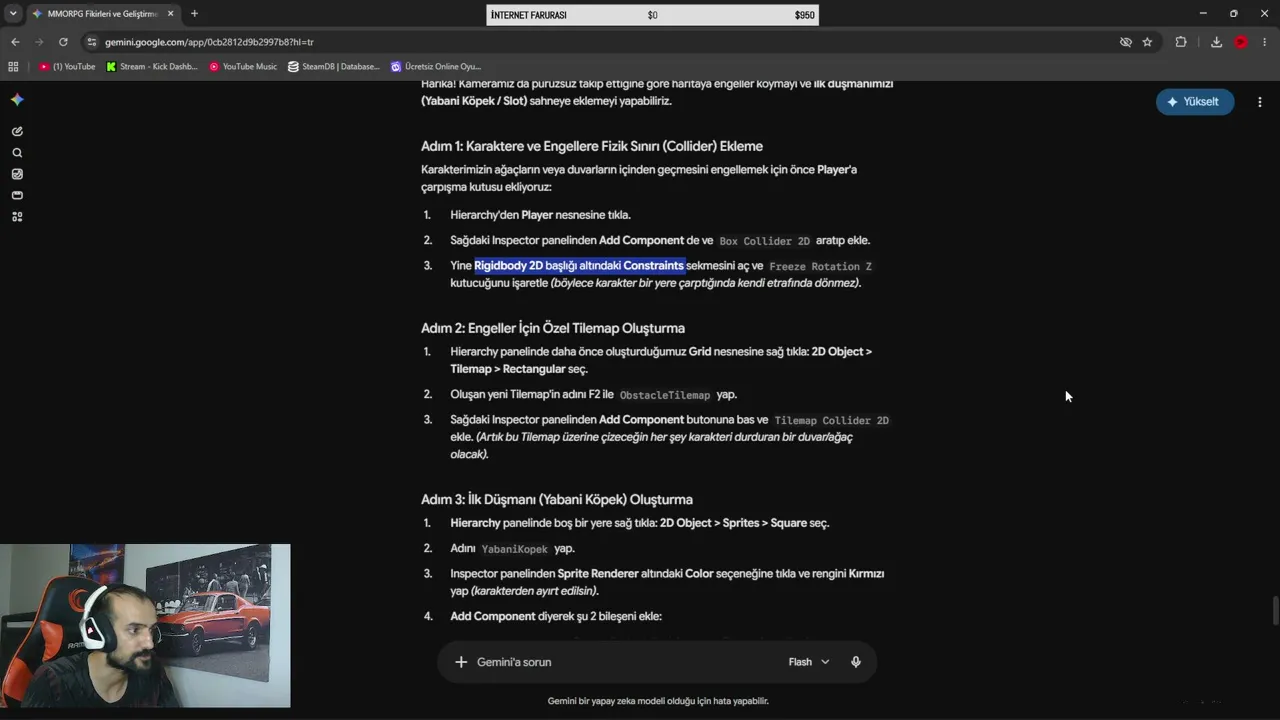Expand the Flash model selector dropdown
The width and height of the screenshot is (1280, 720).
(809, 662)
